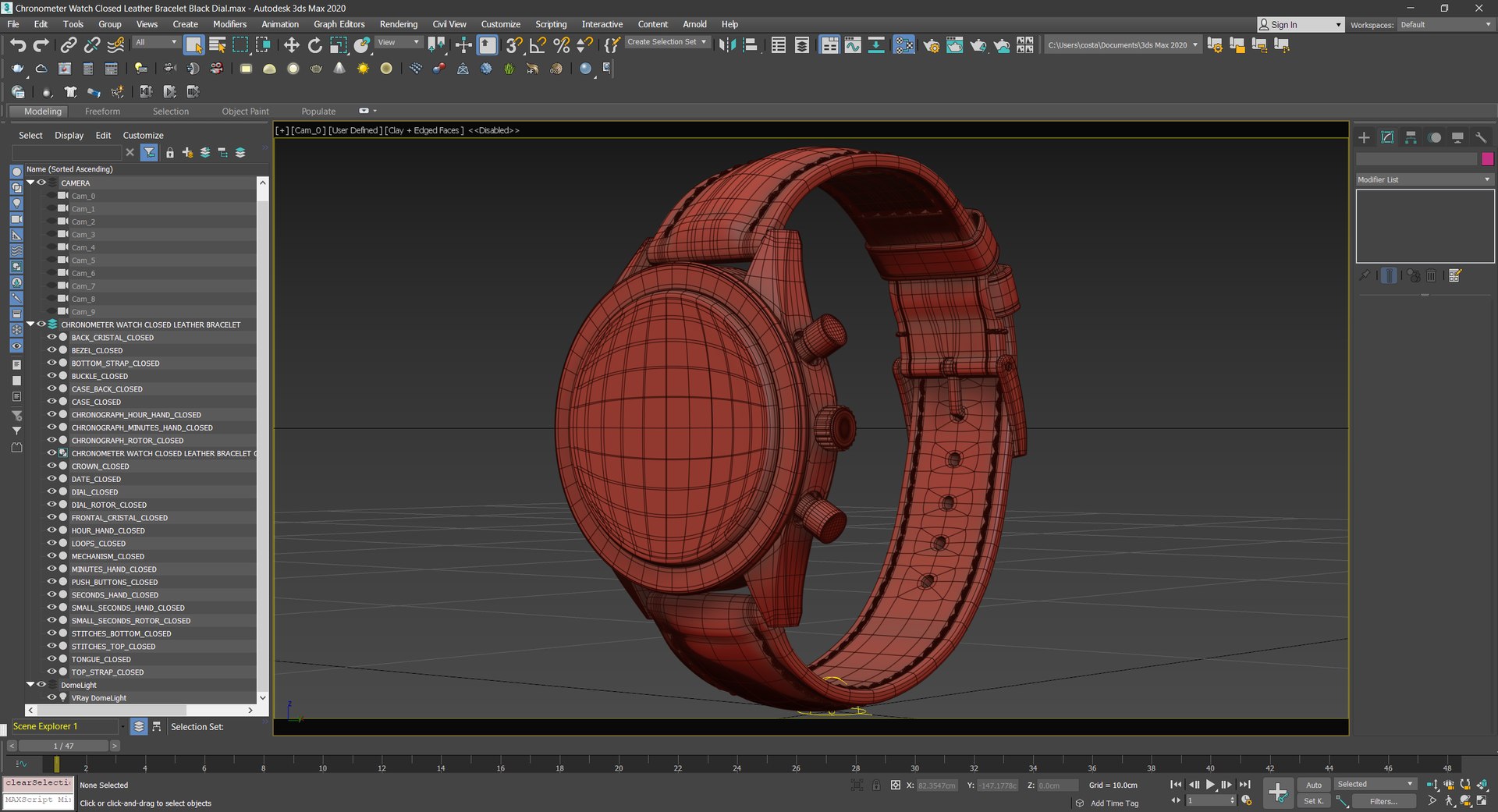The width and height of the screenshot is (1498, 812).
Task: Toggle the Percent Snap icon
Action: (x=561, y=45)
